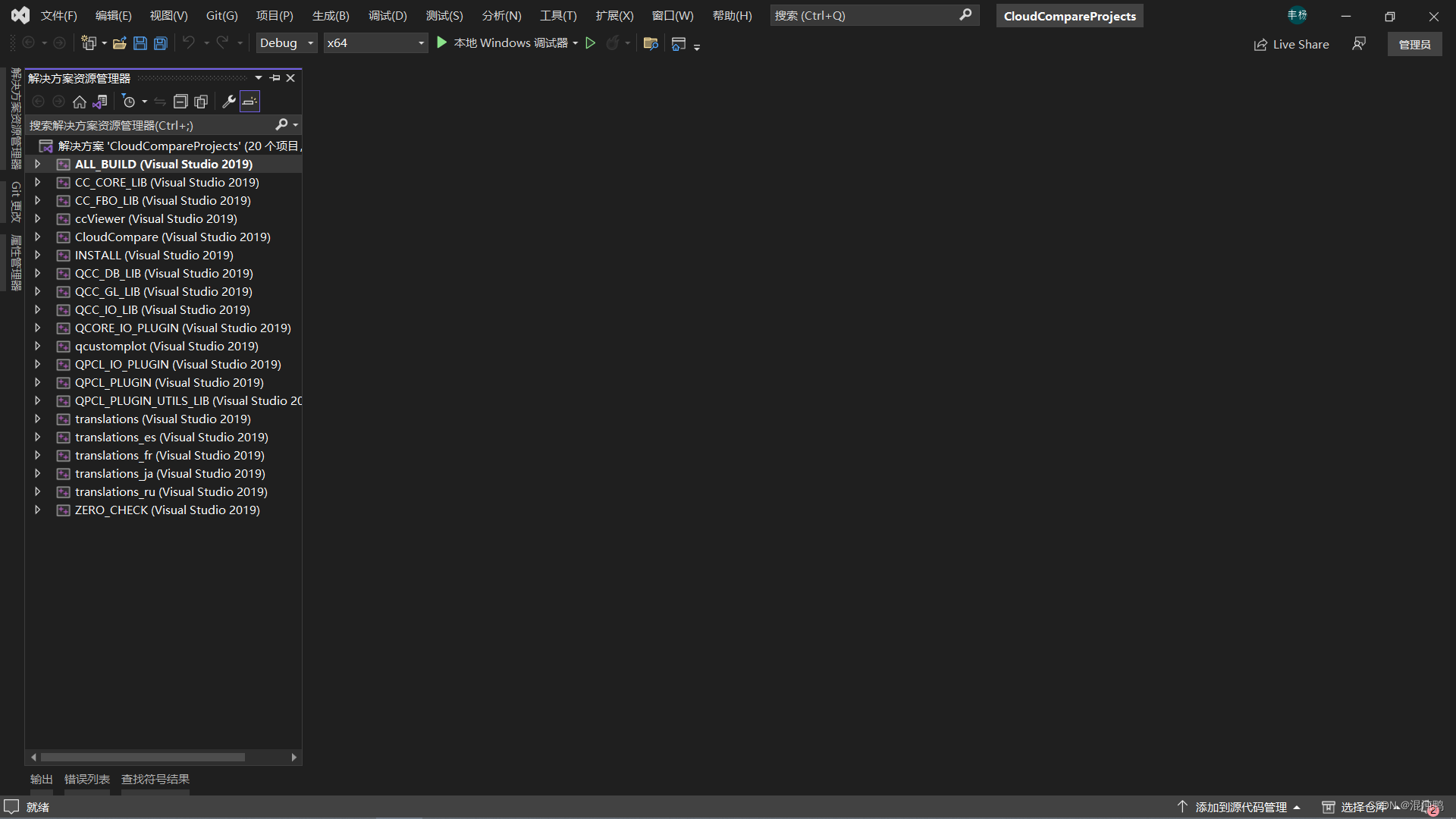Toggle auto-hide pin on Solution Explorer
This screenshot has width=1456, height=819.
[x=275, y=78]
